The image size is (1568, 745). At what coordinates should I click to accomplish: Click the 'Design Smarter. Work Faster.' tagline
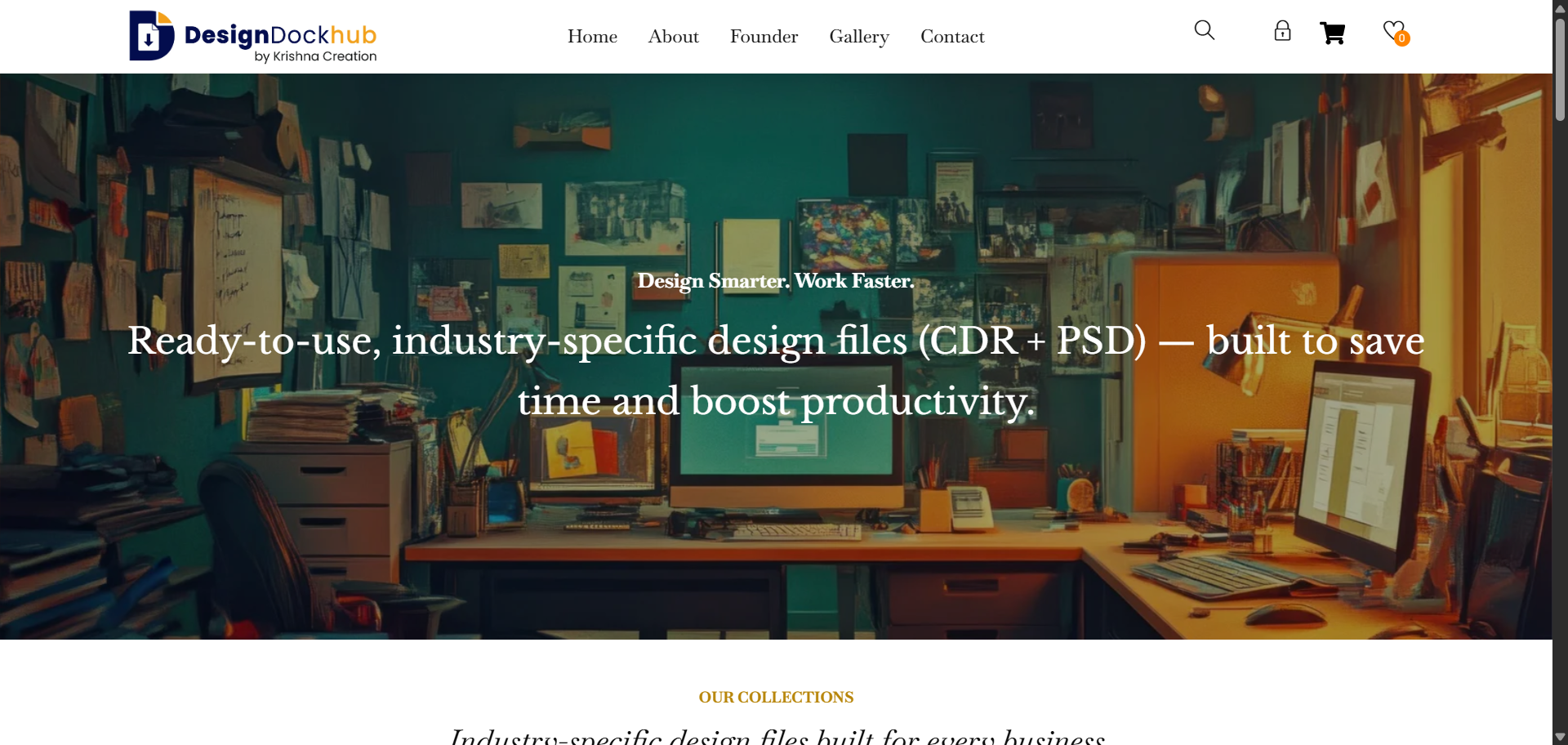[x=776, y=281]
